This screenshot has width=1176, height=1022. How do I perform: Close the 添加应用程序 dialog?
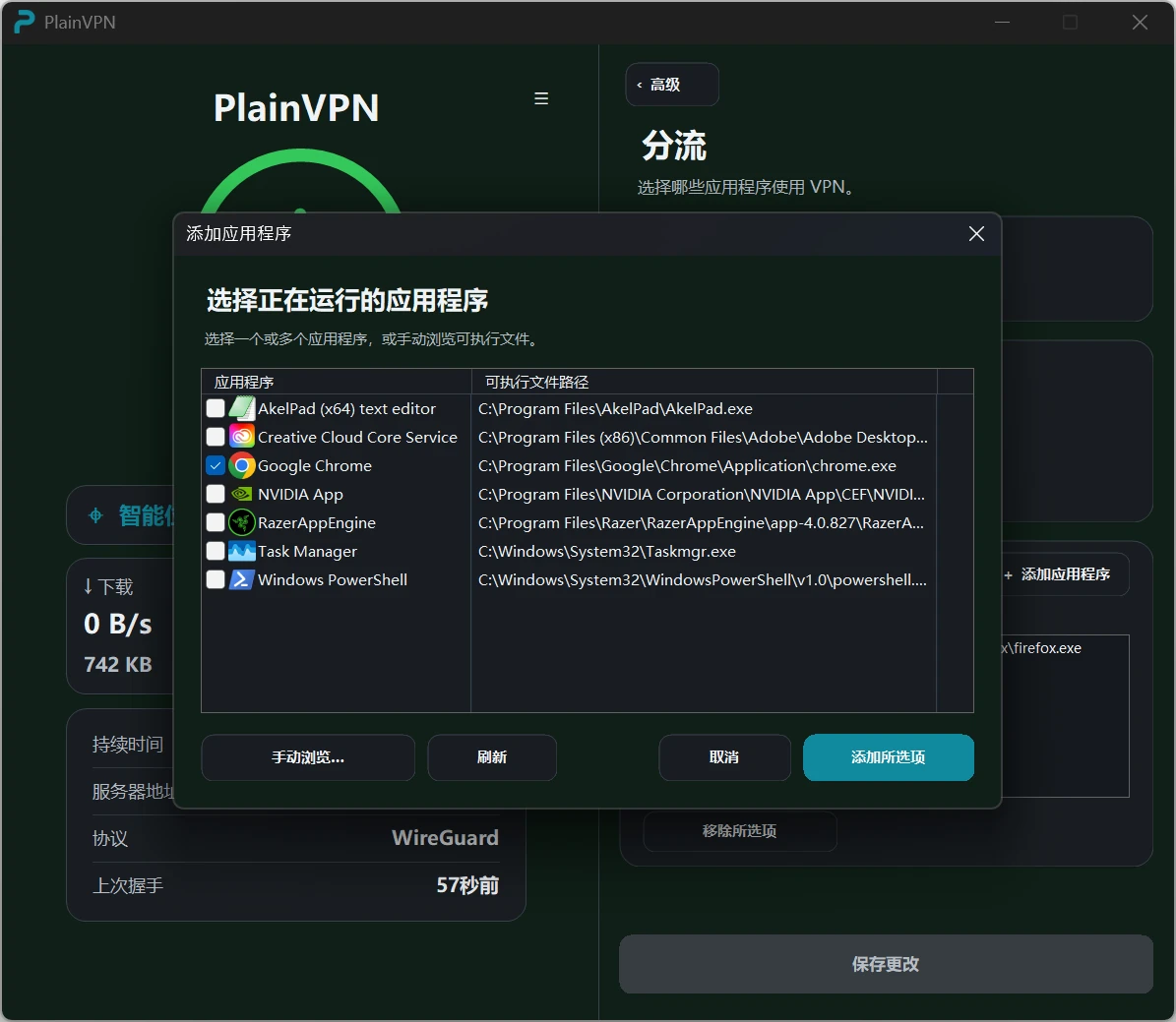(x=976, y=234)
